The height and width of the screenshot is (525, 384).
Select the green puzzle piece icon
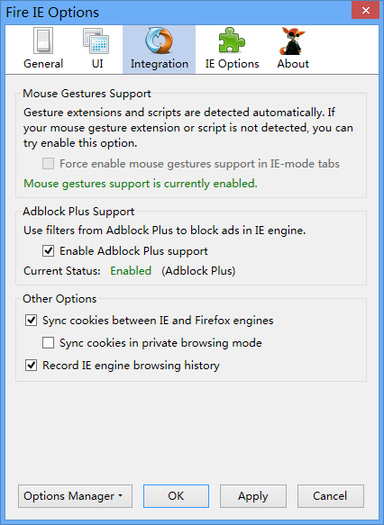tap(232, 41)
